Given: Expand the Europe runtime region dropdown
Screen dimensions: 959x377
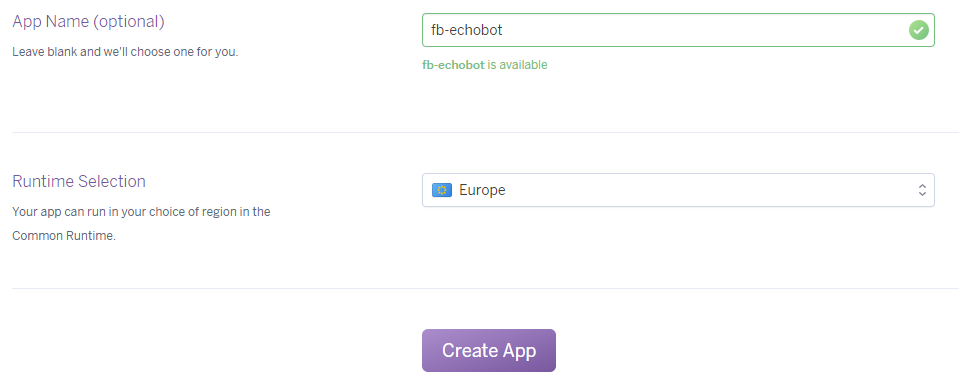Looking at the screenshot, I should tap(678, 190).
